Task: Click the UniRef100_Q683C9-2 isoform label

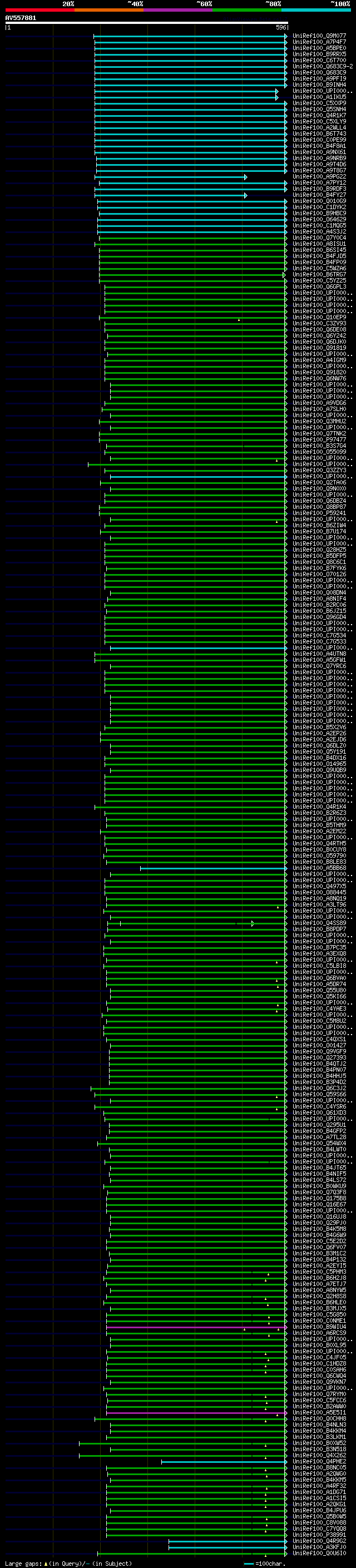Action: [323, 66]
